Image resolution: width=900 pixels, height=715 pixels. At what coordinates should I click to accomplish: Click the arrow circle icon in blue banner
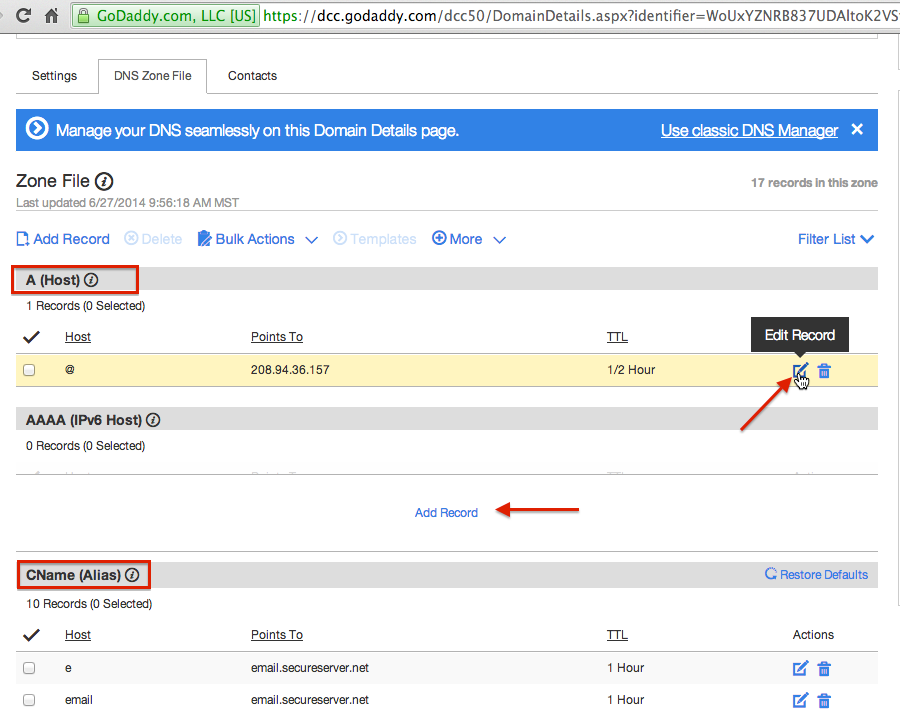click(x=37, y=129)
